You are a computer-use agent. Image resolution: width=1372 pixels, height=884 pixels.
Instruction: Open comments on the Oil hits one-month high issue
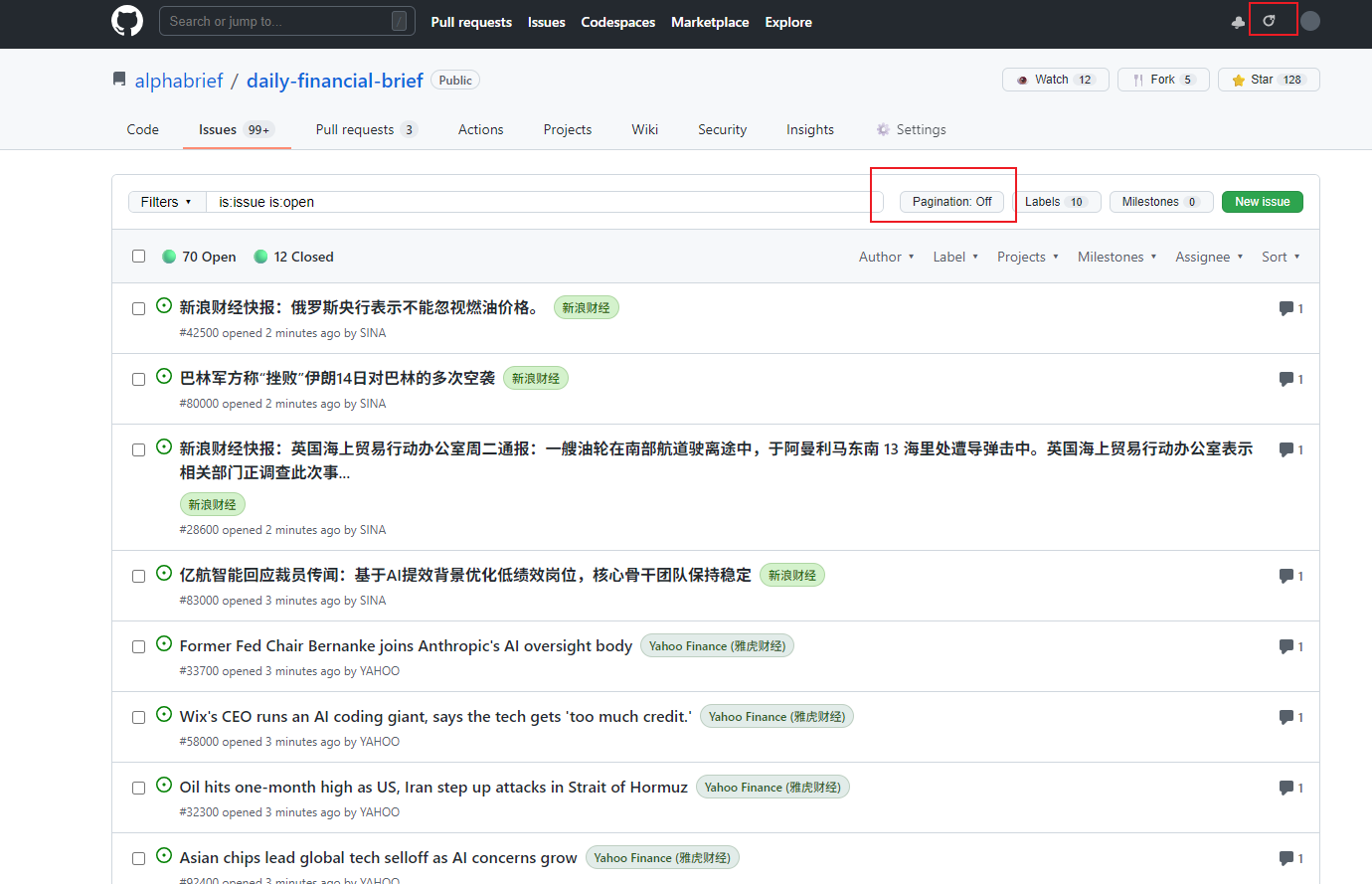[x=1290, y=788]
